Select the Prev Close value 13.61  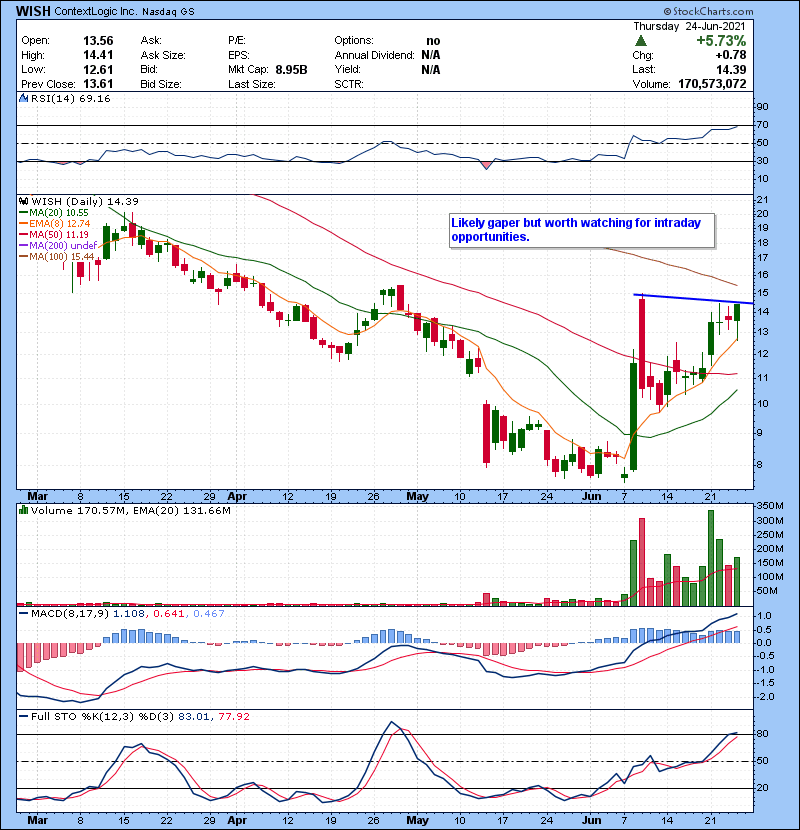point(98,84)
